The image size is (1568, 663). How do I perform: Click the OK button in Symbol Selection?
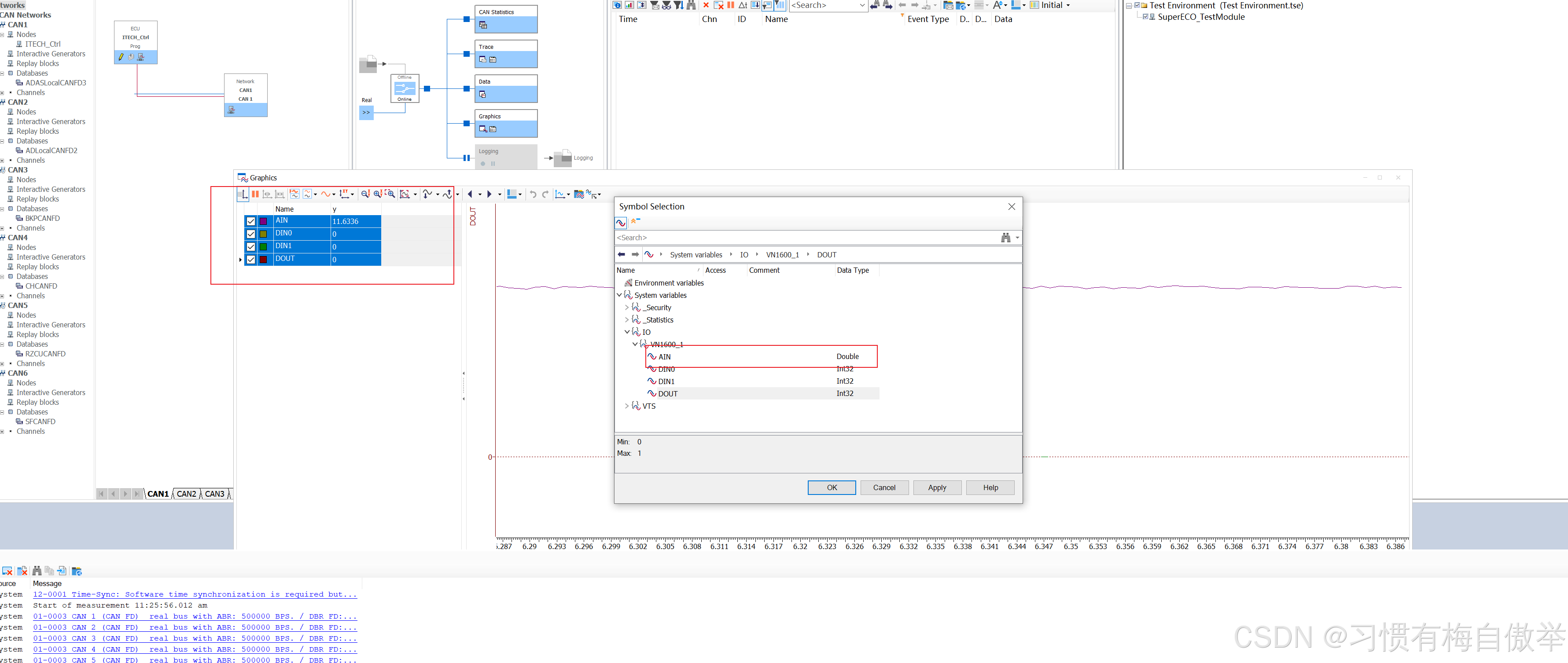832,487
